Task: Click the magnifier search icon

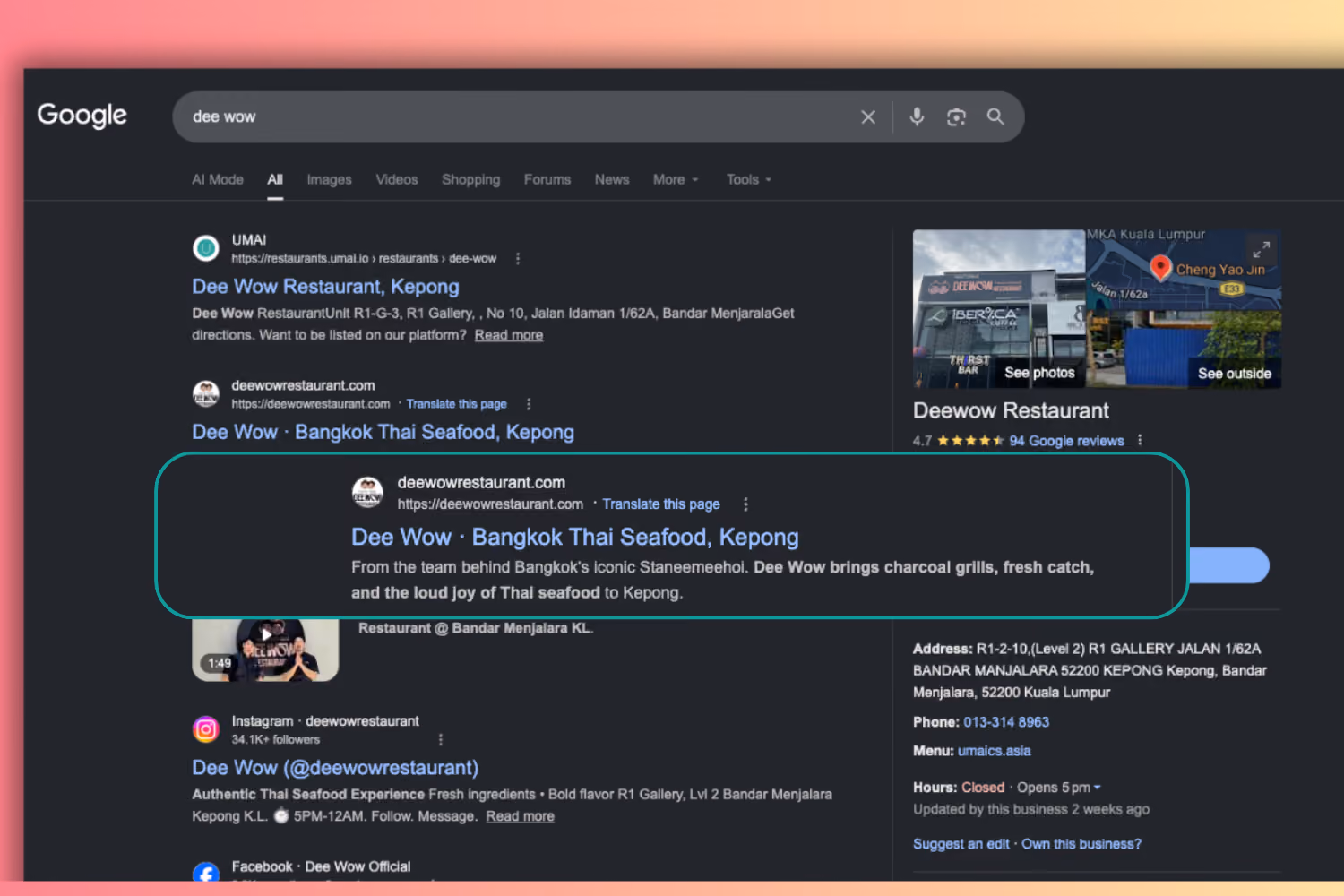Action: coord(995,116)
